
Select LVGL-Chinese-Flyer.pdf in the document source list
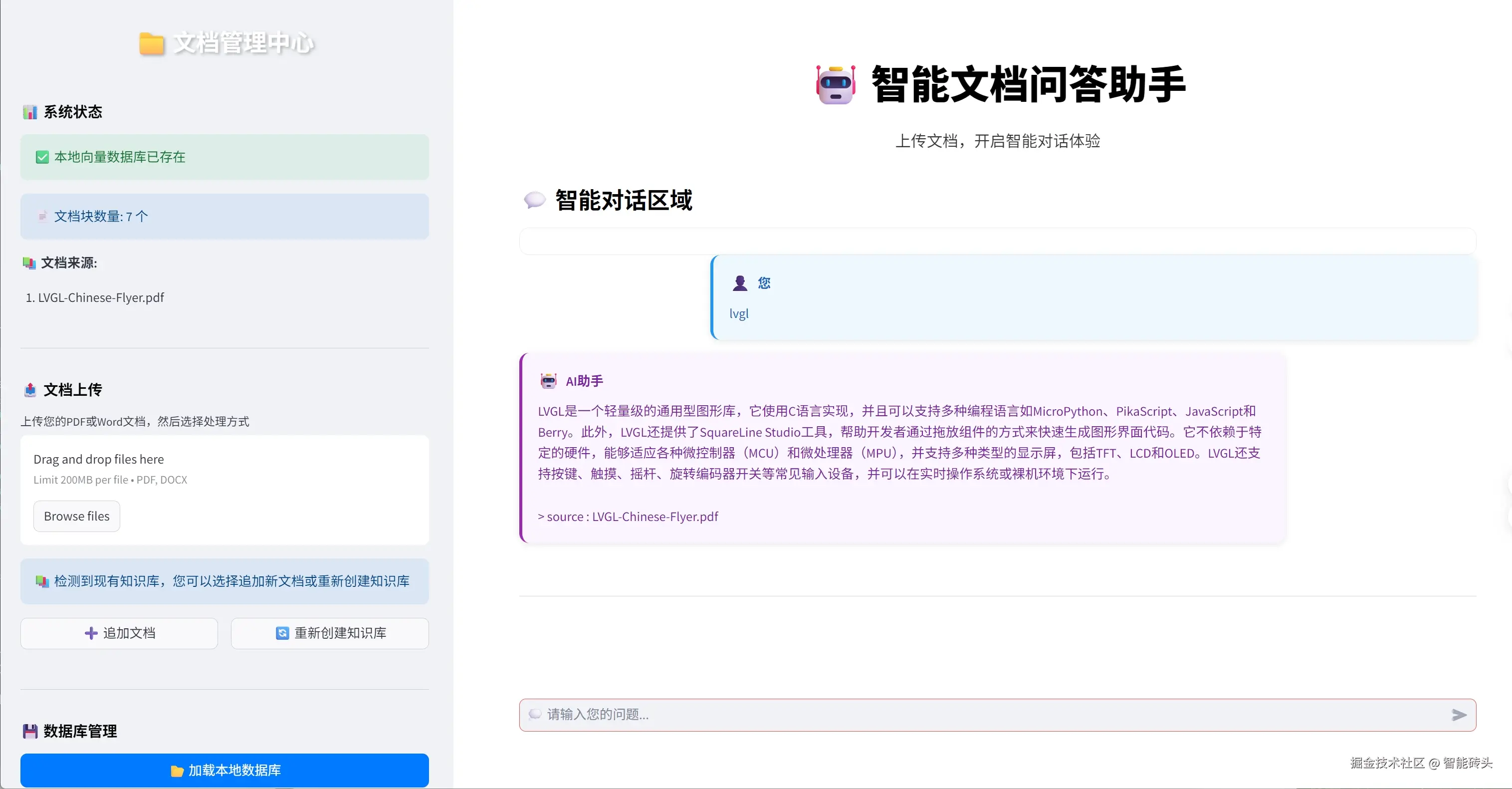click(100, 297)
